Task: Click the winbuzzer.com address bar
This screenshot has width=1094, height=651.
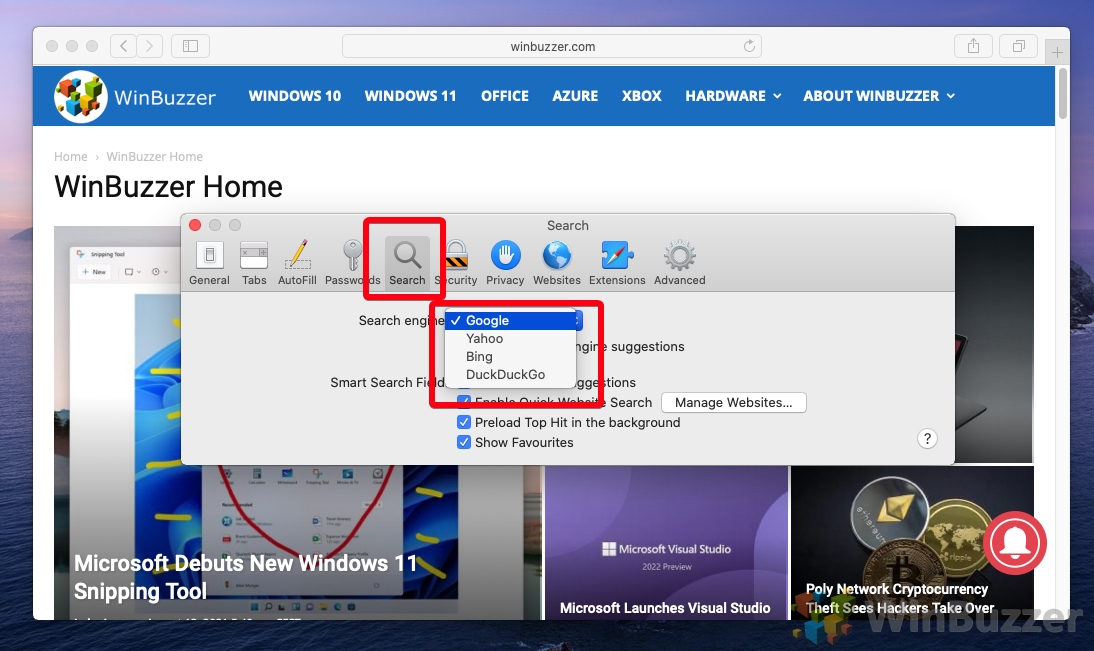Action: point(552,46)
